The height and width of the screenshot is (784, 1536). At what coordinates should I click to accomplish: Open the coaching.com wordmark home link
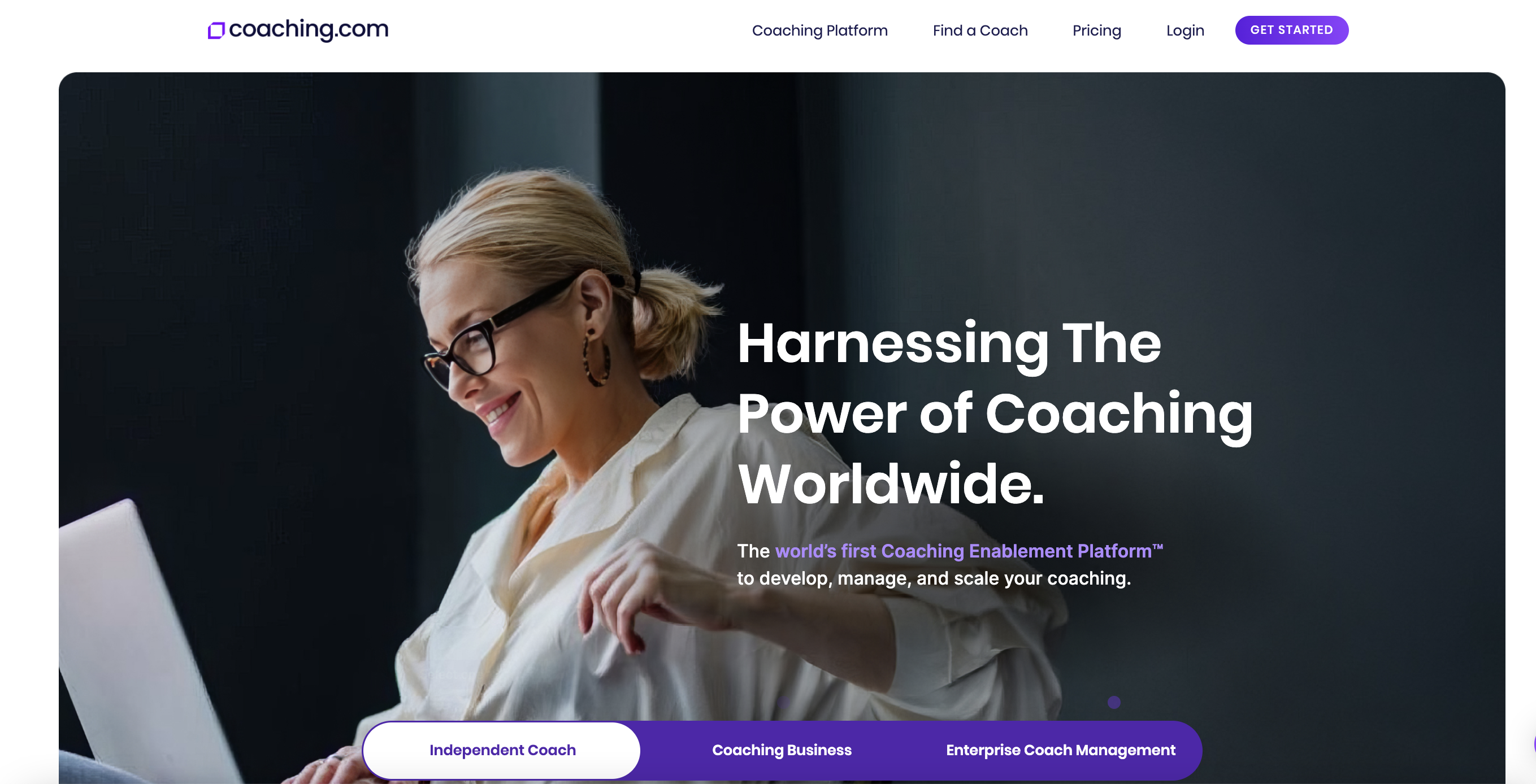tap(308, 29)
